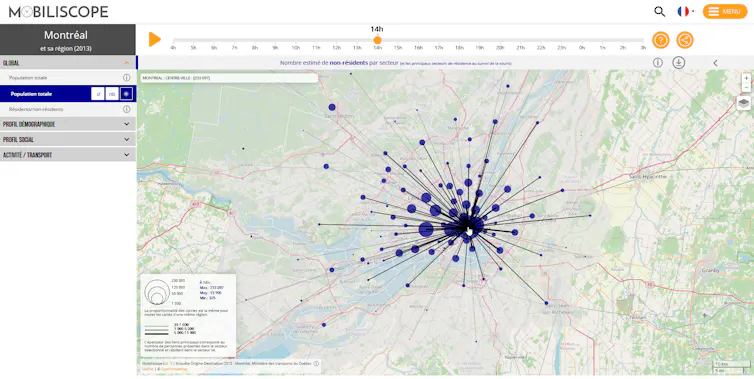Show info for Résidents/non-résidents
Screen dimensions: 754x379
click(126, 109)
